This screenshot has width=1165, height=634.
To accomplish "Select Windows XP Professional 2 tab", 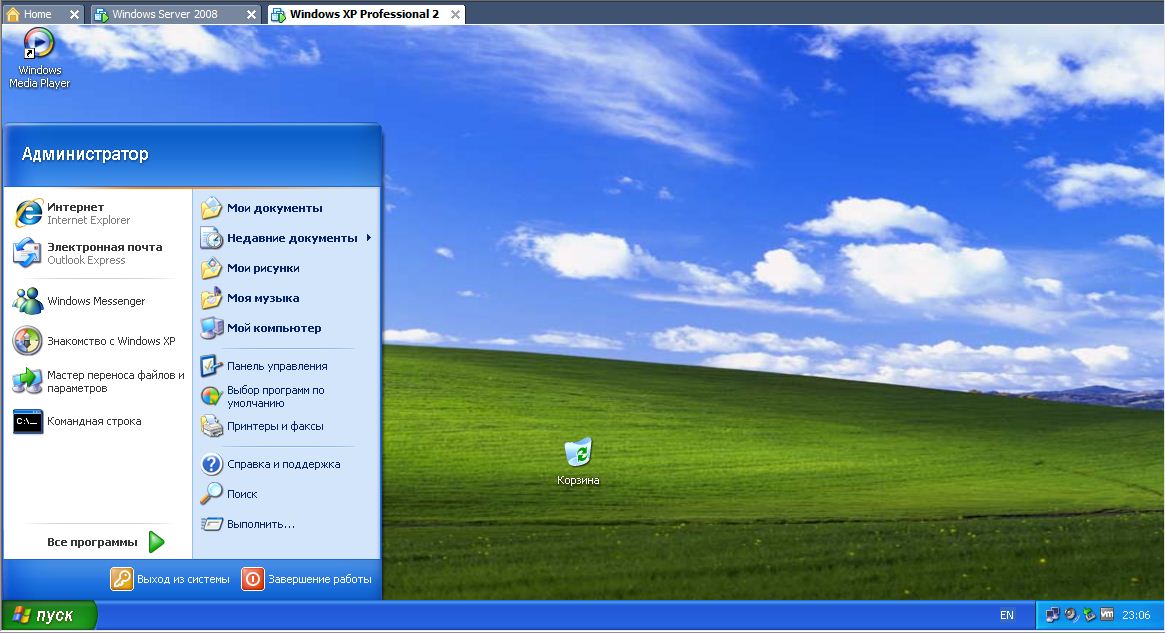I will click(x=364, y=14).
